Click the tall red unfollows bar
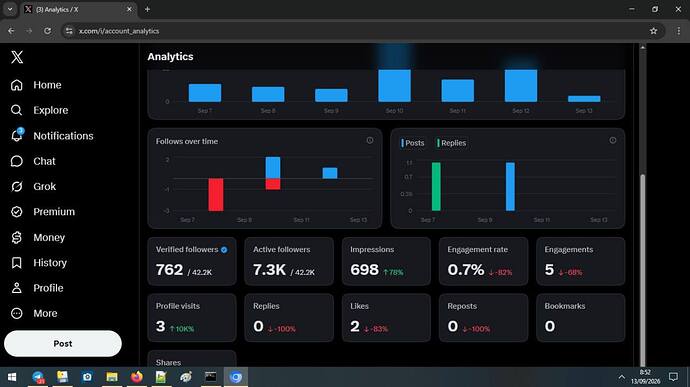Viewport: 690px width, 387px height. [x=216, y=195]
